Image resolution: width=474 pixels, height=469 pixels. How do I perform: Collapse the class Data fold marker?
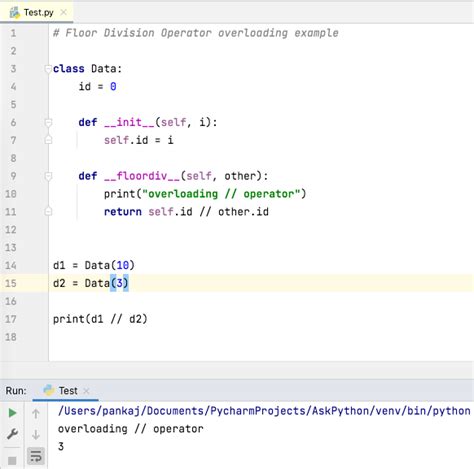pyautogui.click(x=48, y=69)
